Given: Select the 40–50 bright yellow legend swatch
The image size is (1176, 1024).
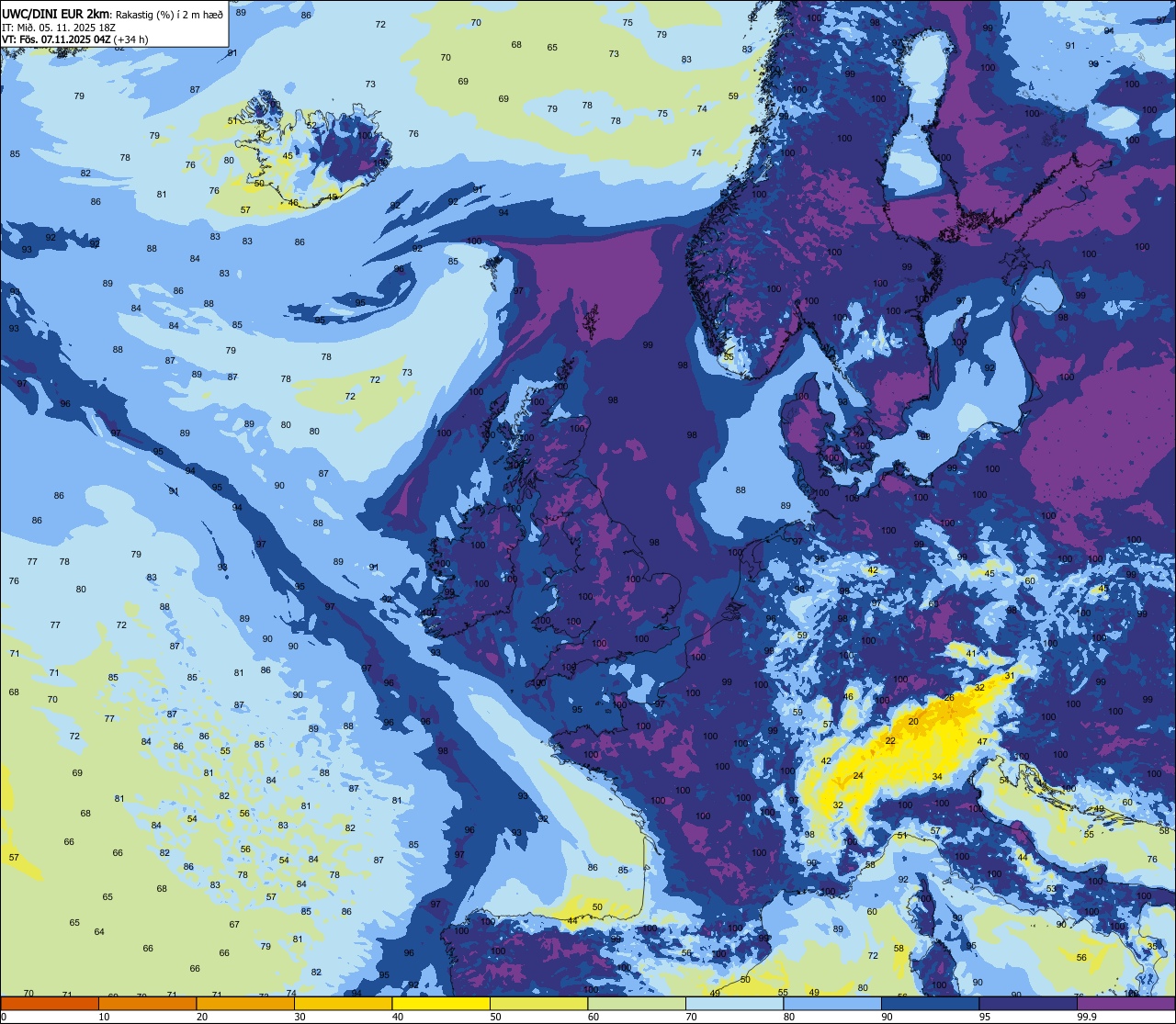Looking at the screenshot, I should click(x=441, y=1003).
